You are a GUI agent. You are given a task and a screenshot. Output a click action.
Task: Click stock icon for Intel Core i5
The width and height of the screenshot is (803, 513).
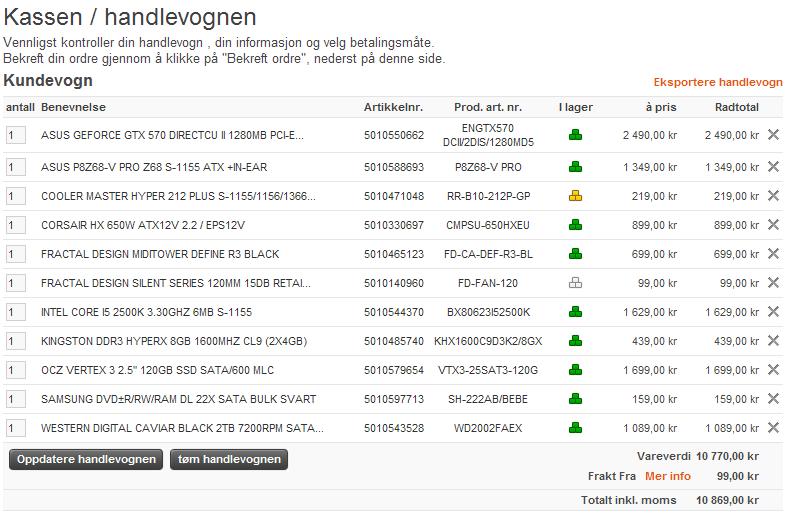click(576, 312)
